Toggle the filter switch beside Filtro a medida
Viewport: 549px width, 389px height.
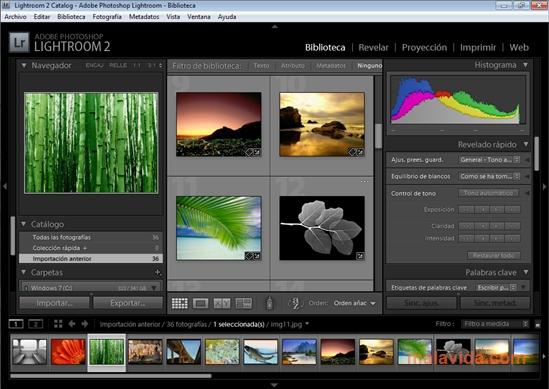(x=538, y=325)
